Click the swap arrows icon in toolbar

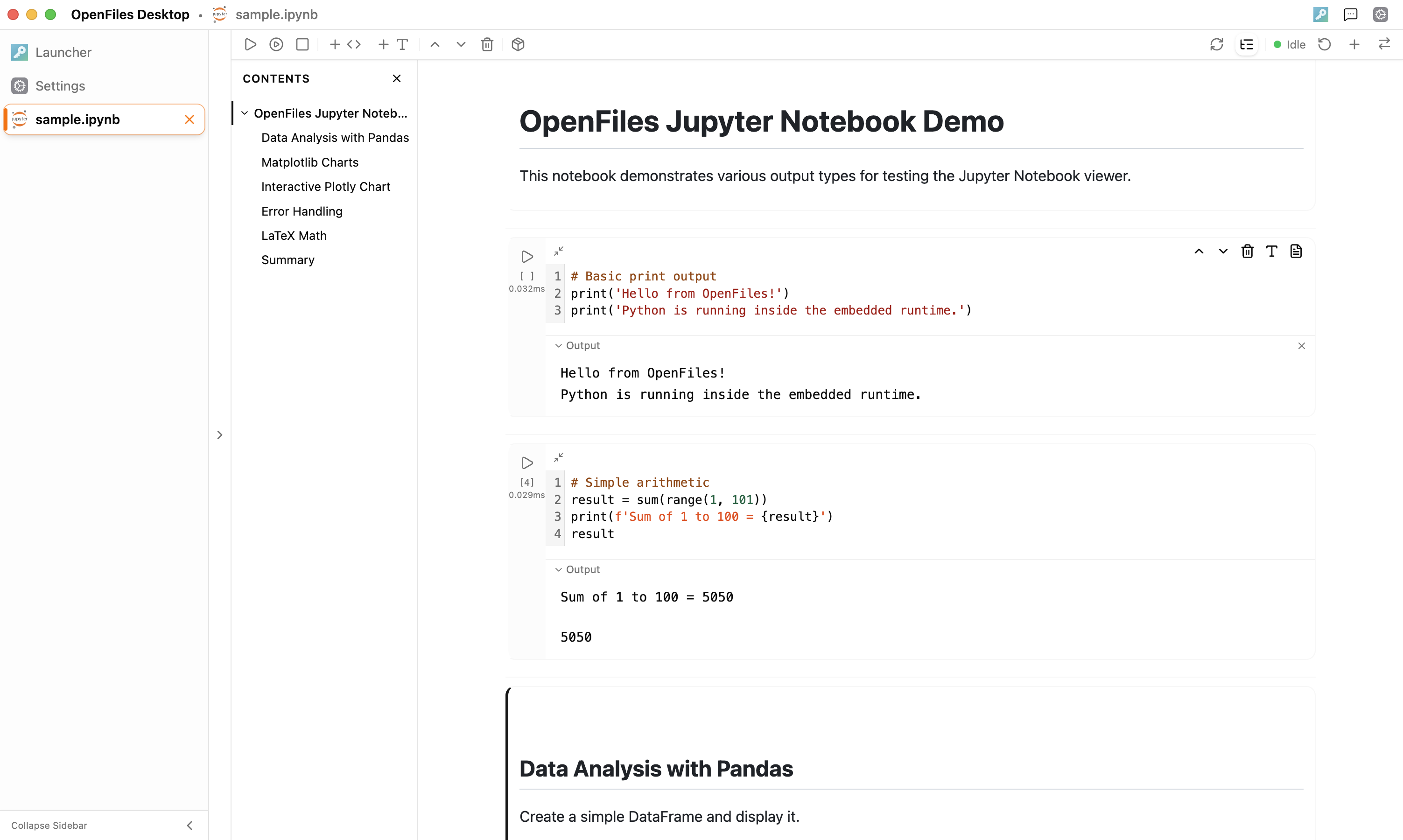coord(1384,44)
